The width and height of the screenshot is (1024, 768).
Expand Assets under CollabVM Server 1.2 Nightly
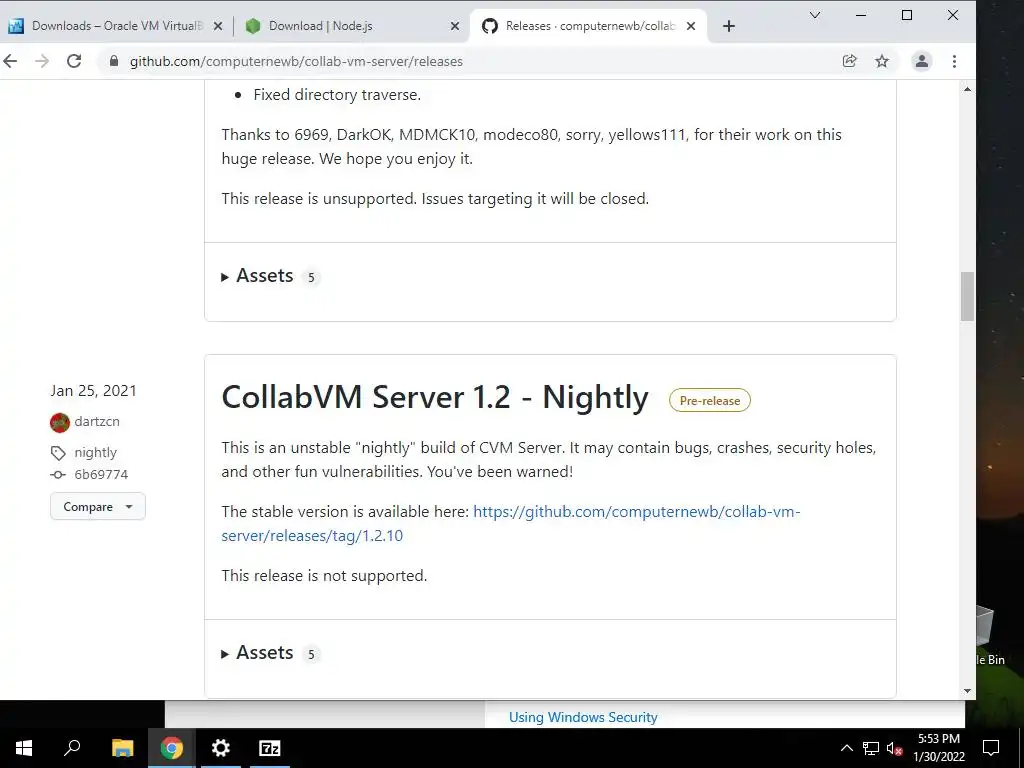click(270, 653)
